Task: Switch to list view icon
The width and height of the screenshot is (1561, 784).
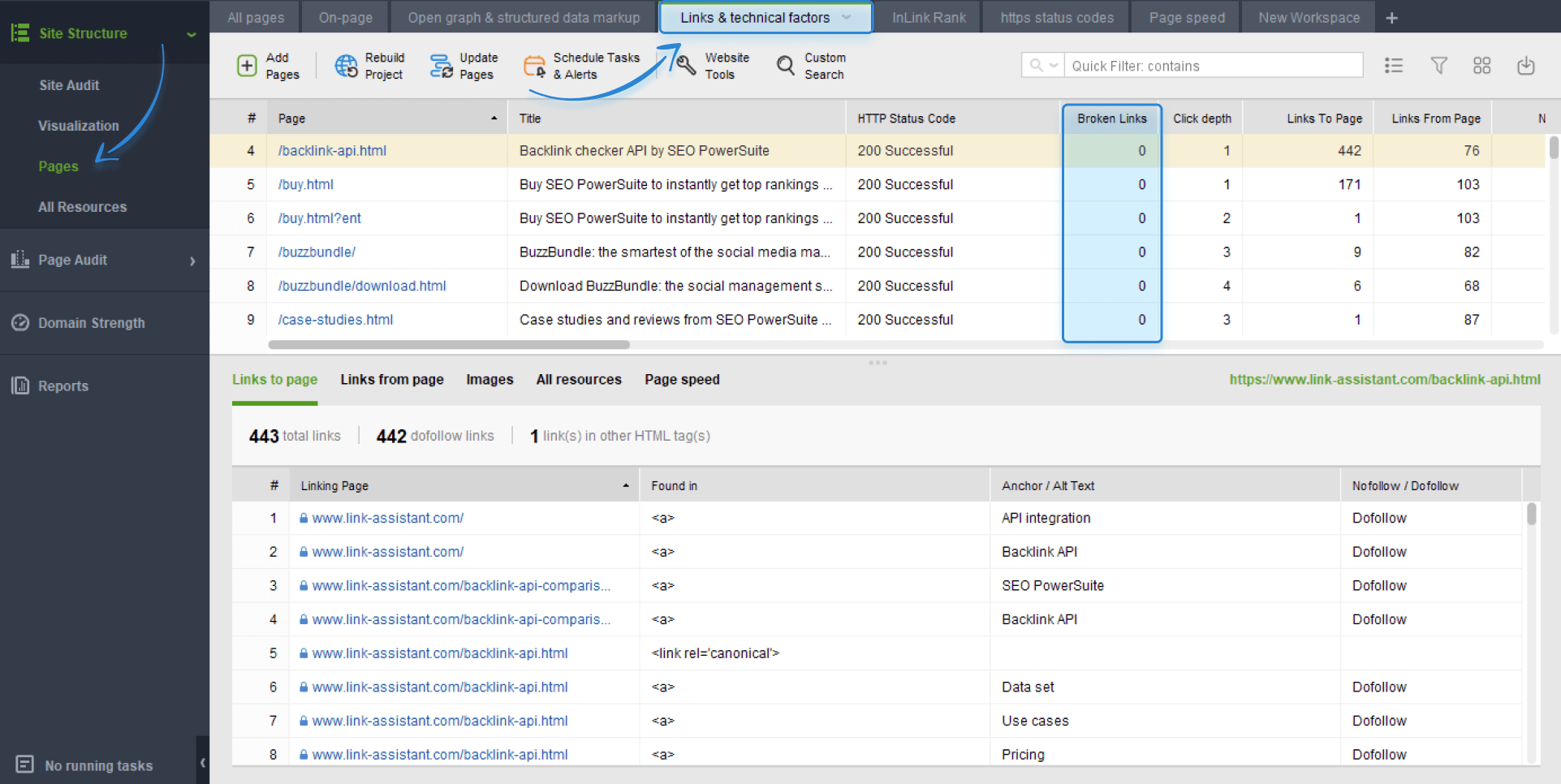Action: [x=1394, y=66]
